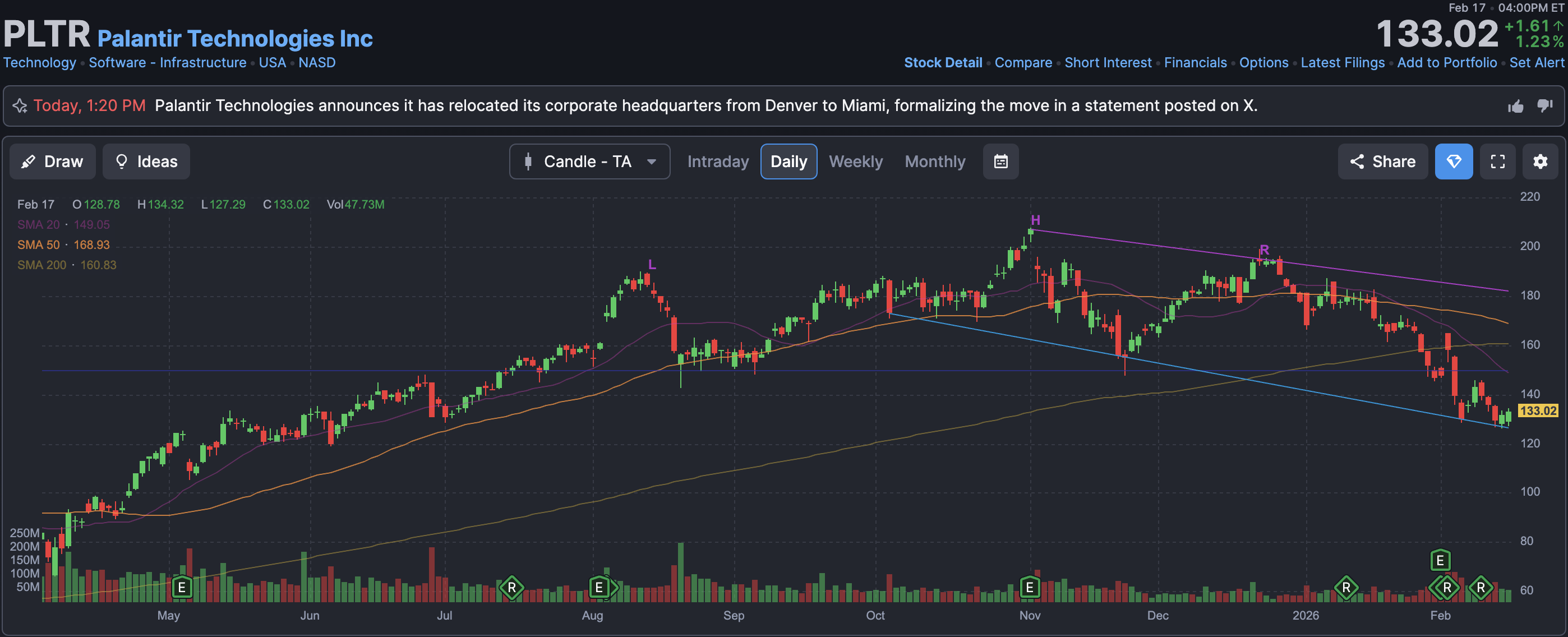Go to the Financials section
Viewport: 1568px width, 637px height.
tap(1195, 63)
